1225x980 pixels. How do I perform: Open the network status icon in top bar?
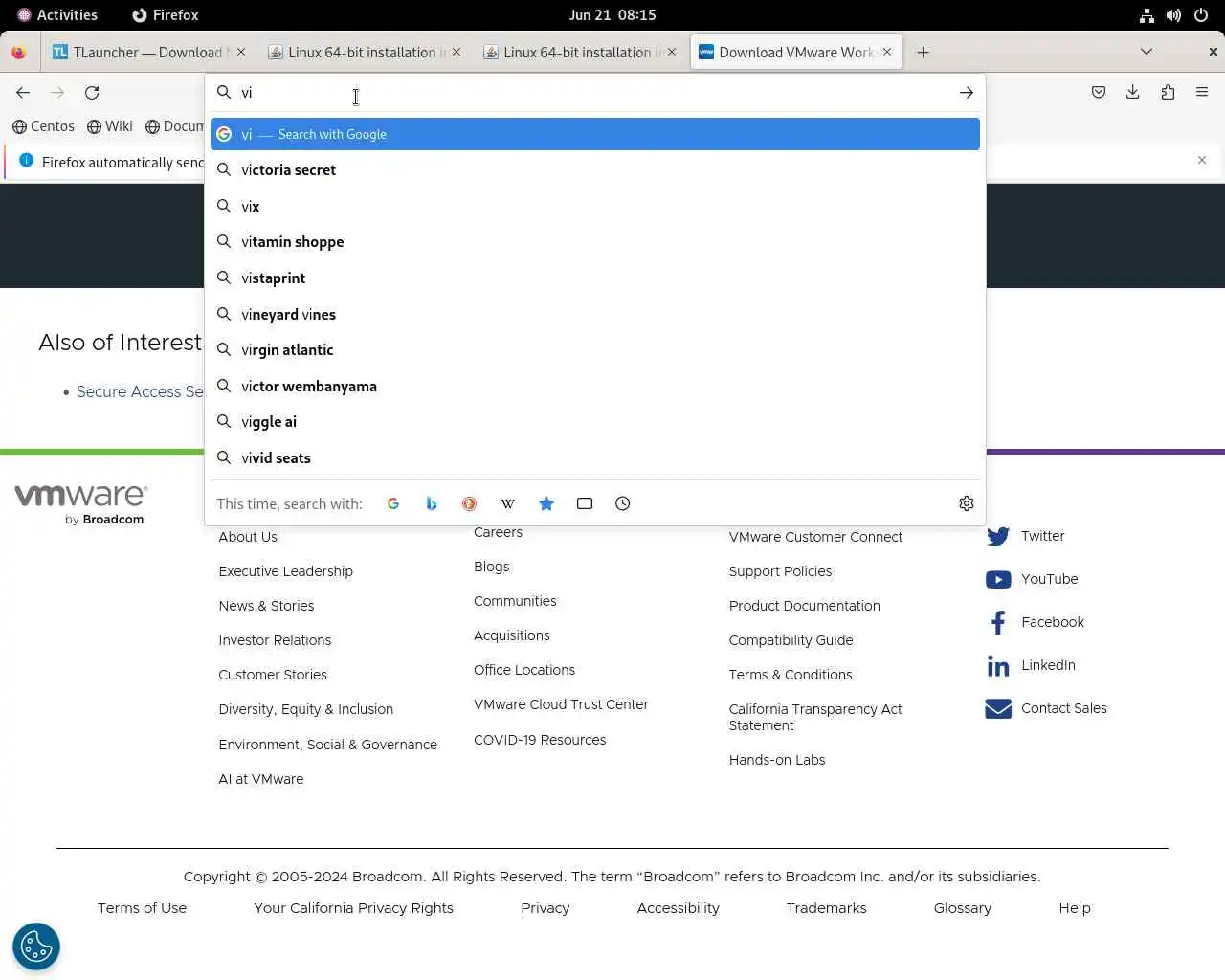pyautogui.click(x=1147, y=15)
